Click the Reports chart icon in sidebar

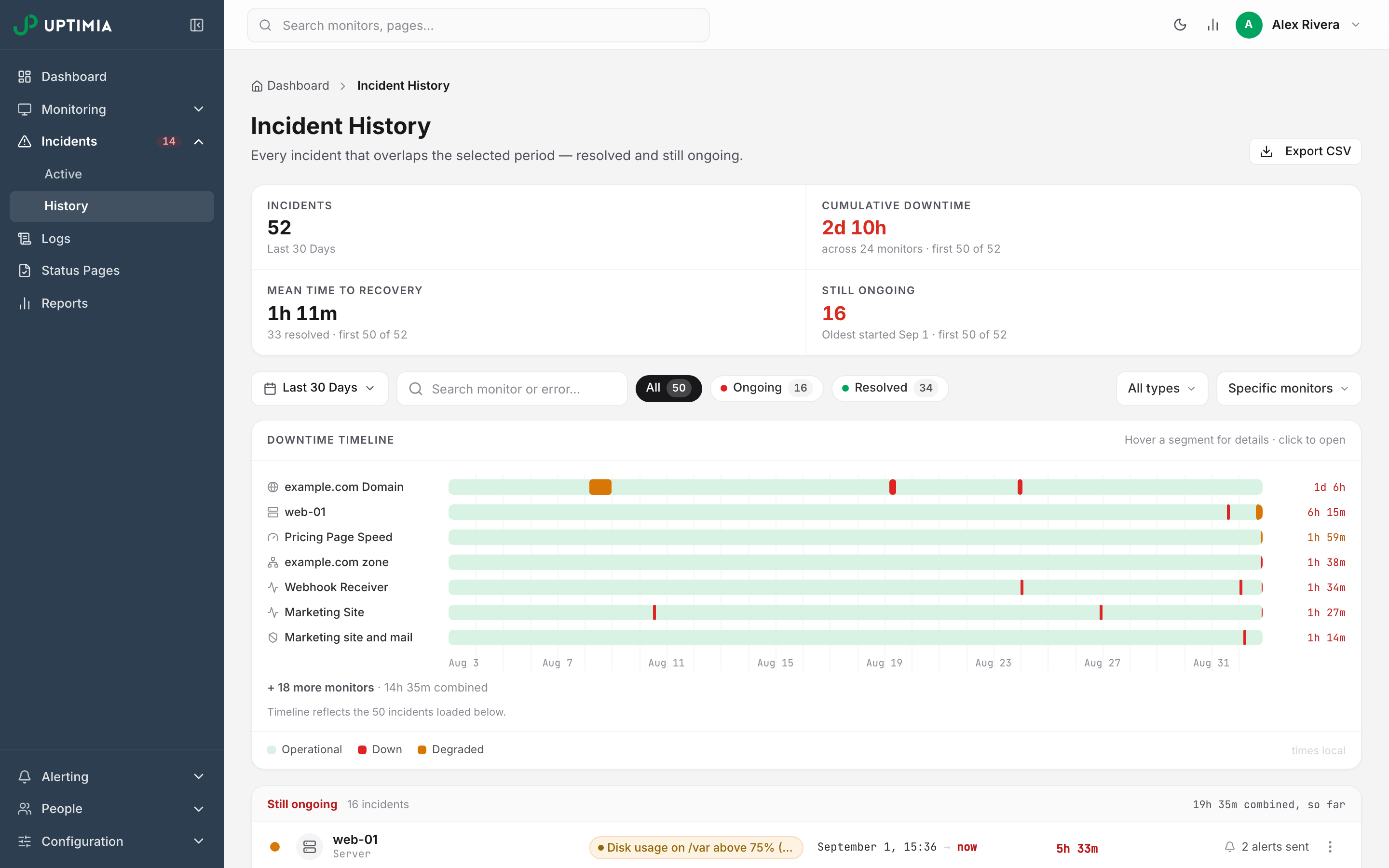(25, 303)
